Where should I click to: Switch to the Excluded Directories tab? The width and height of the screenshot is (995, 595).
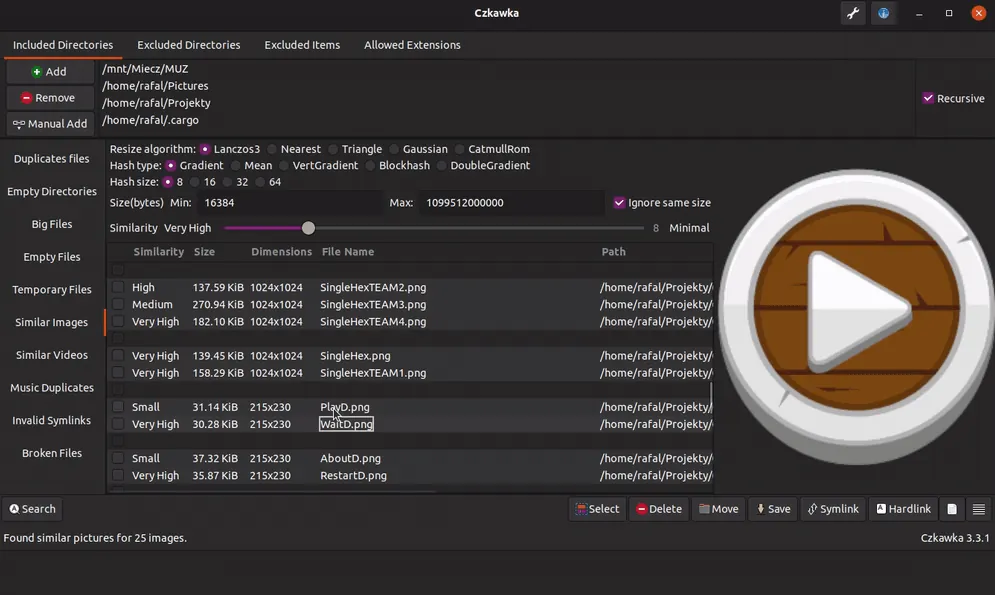[188, 45]
